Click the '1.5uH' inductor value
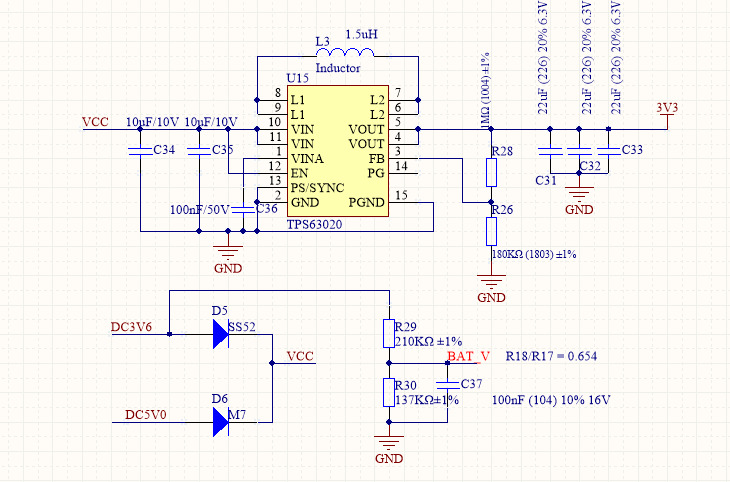 pos(361,34)
